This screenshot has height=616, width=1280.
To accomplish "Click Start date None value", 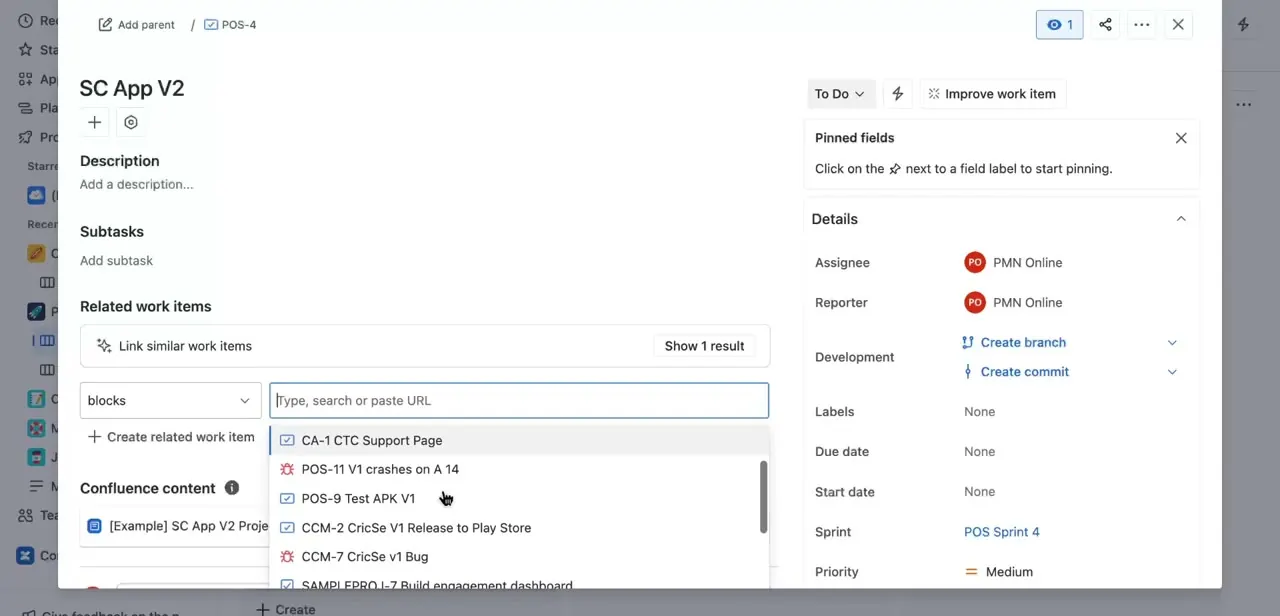I will pyautogui.click(x=979, y=491).
